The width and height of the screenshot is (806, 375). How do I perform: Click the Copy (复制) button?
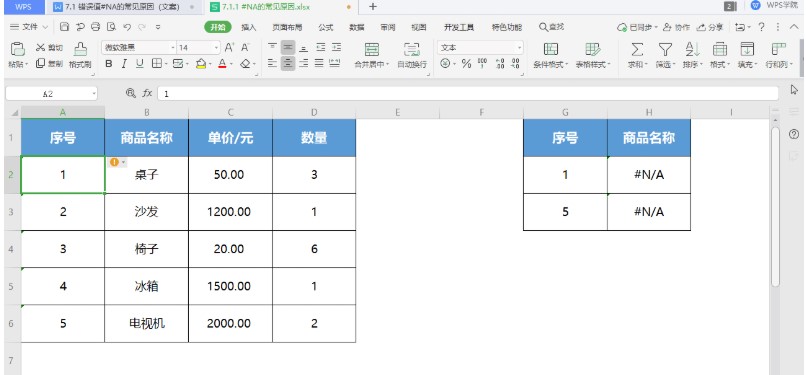click(x=49, y=64)
